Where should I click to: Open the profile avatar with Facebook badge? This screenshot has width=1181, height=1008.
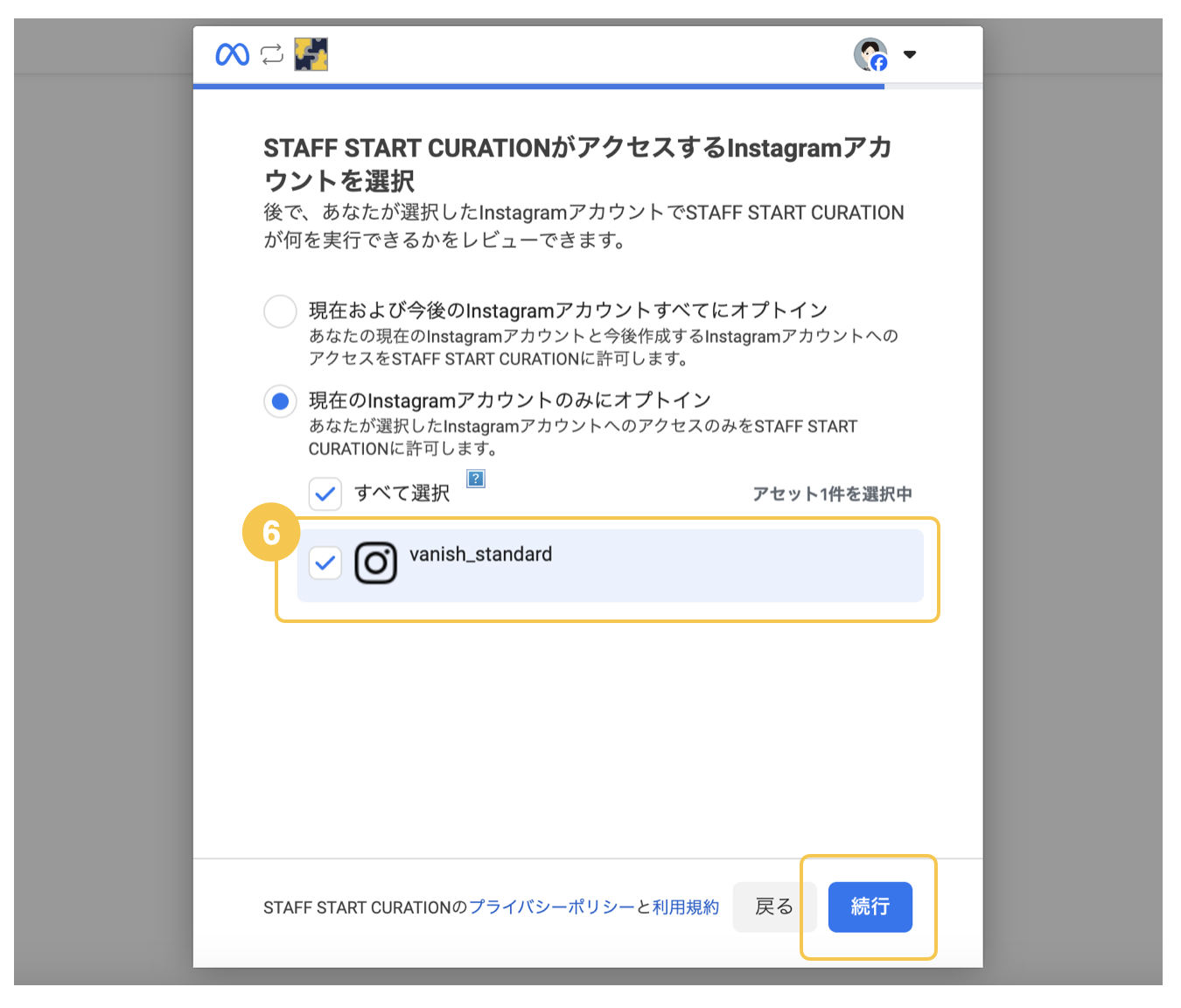click(870, 54)
